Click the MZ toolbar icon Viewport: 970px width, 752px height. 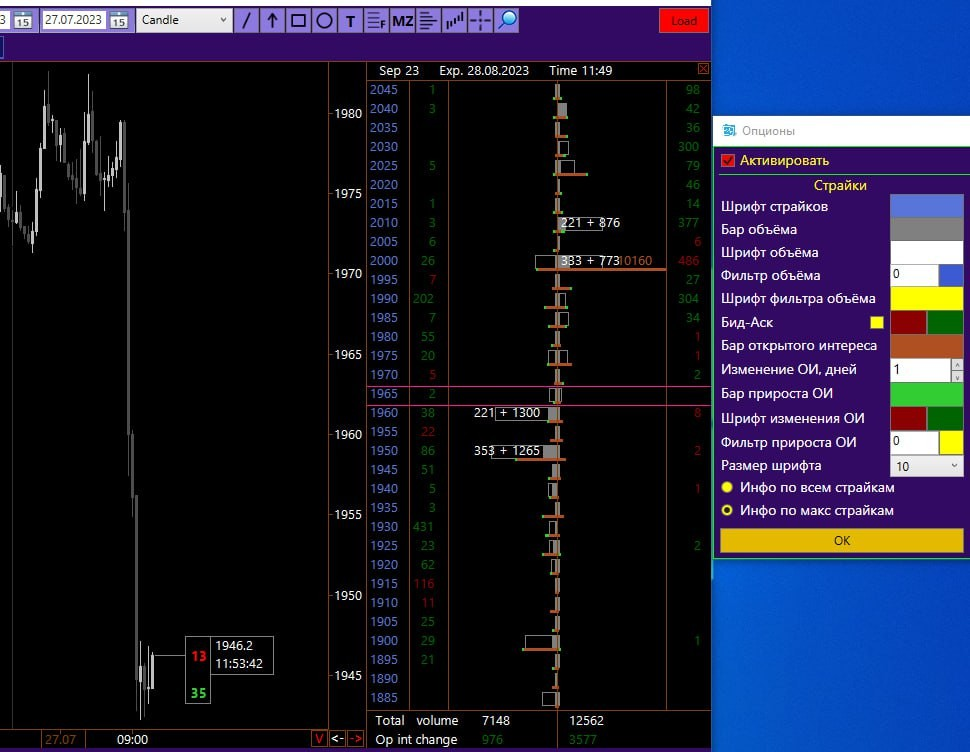click(x=402, y=20)
